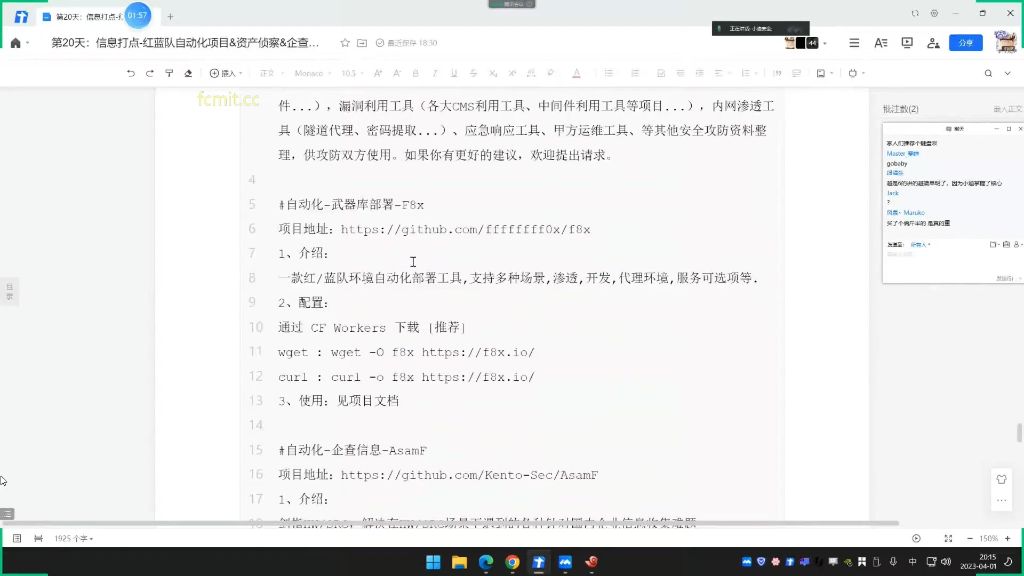Zoom out with the minus button
1024x576 pixels.
pyautogui.click(x=969, y=539)
